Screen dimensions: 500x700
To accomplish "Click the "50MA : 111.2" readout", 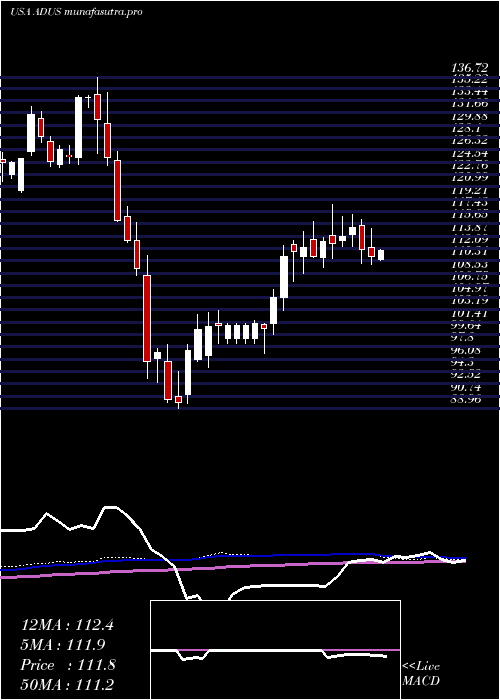I will [67, 685].
